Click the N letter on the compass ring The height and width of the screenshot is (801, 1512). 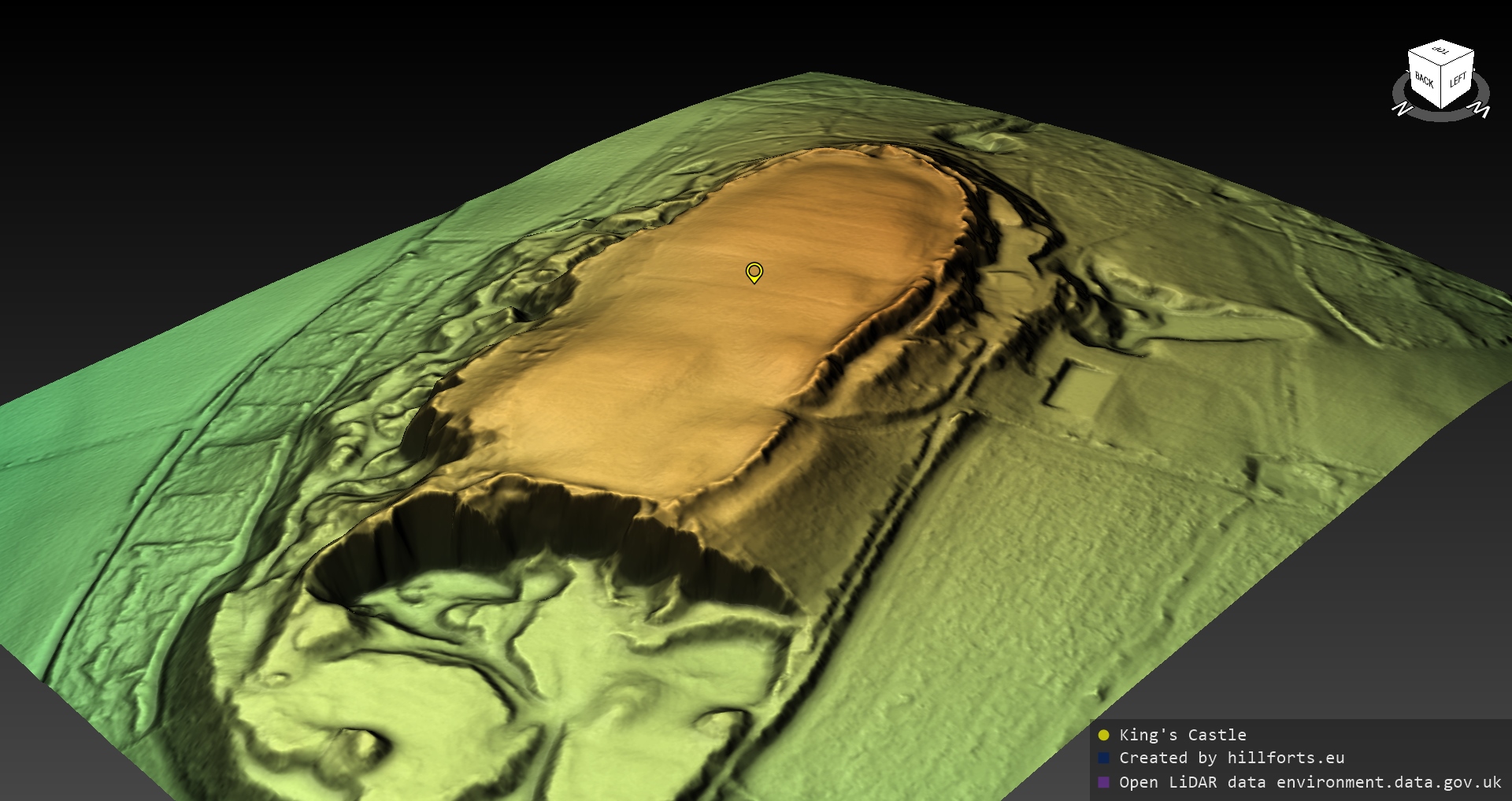[1402, 109]
